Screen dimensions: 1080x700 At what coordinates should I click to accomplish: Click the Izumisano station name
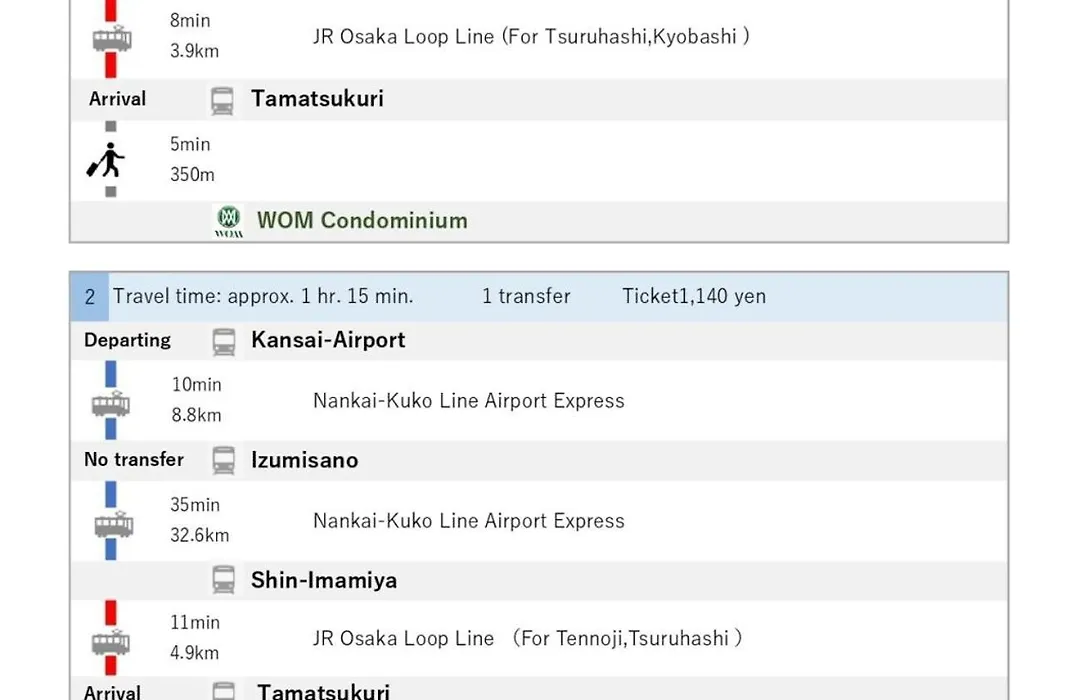(304, 460)
